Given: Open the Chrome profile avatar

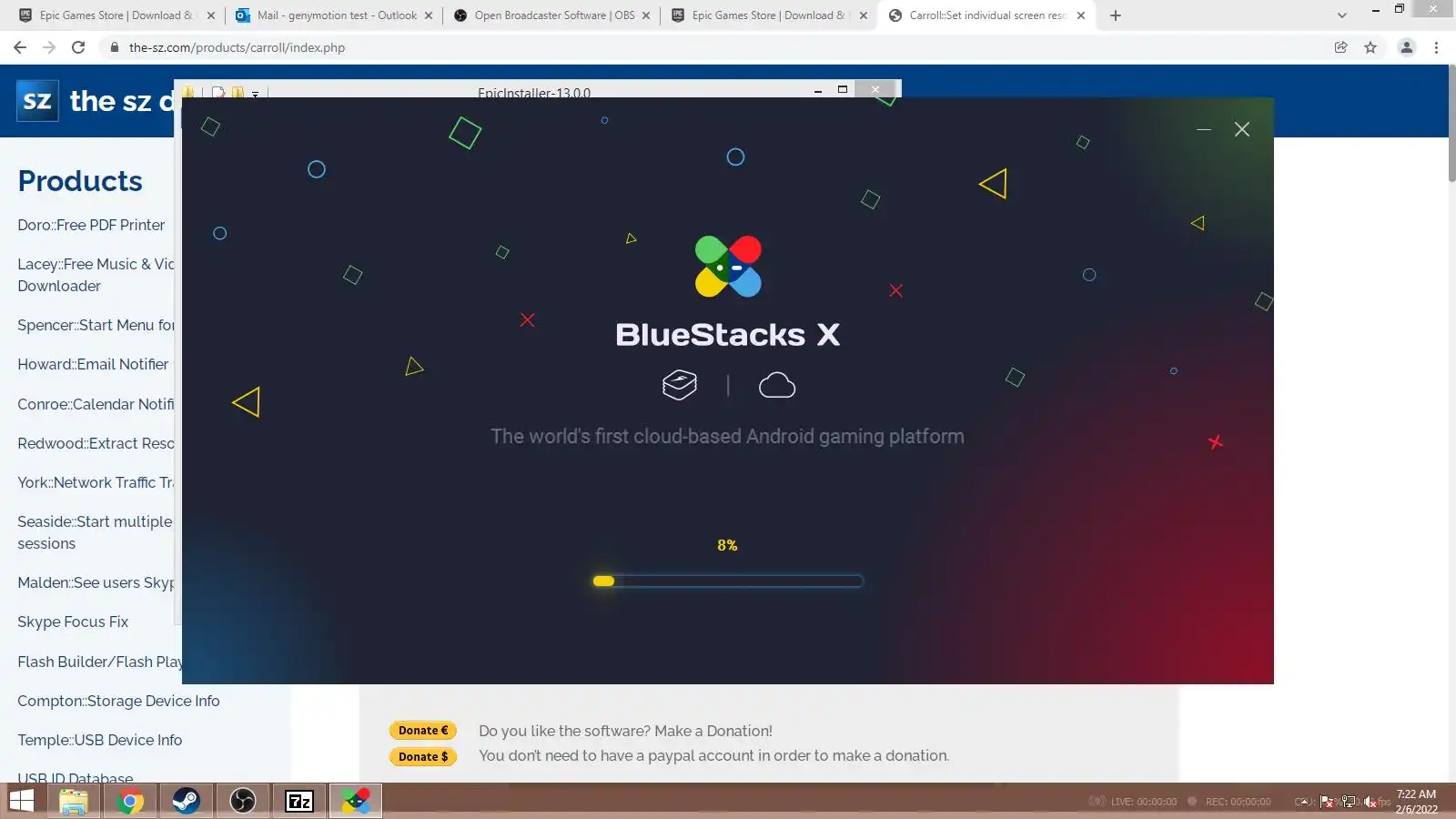Looking at the screenshot, I should [1406, 47].
